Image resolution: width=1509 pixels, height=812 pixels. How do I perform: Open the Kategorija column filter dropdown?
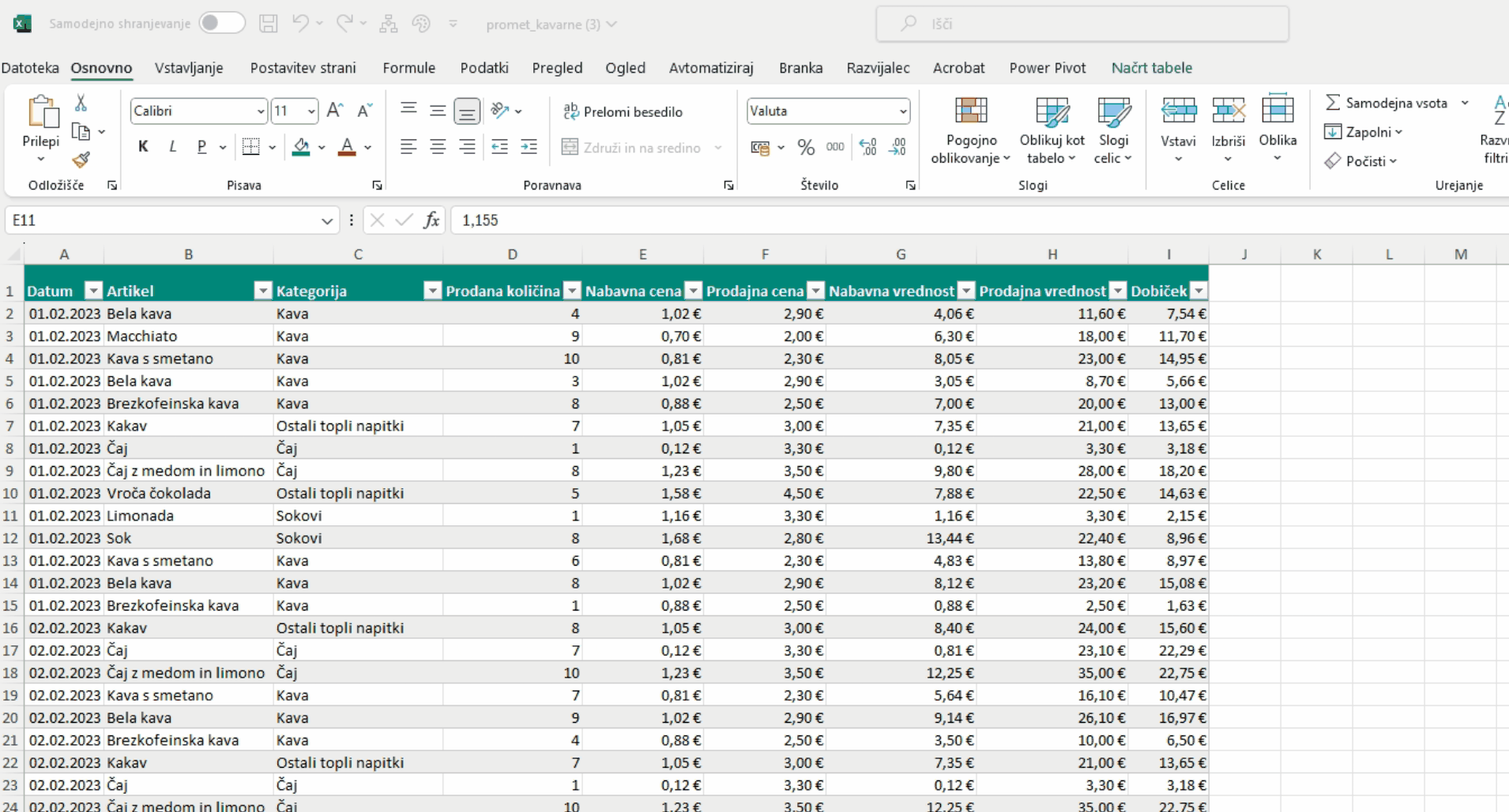[x=432, y=291]
